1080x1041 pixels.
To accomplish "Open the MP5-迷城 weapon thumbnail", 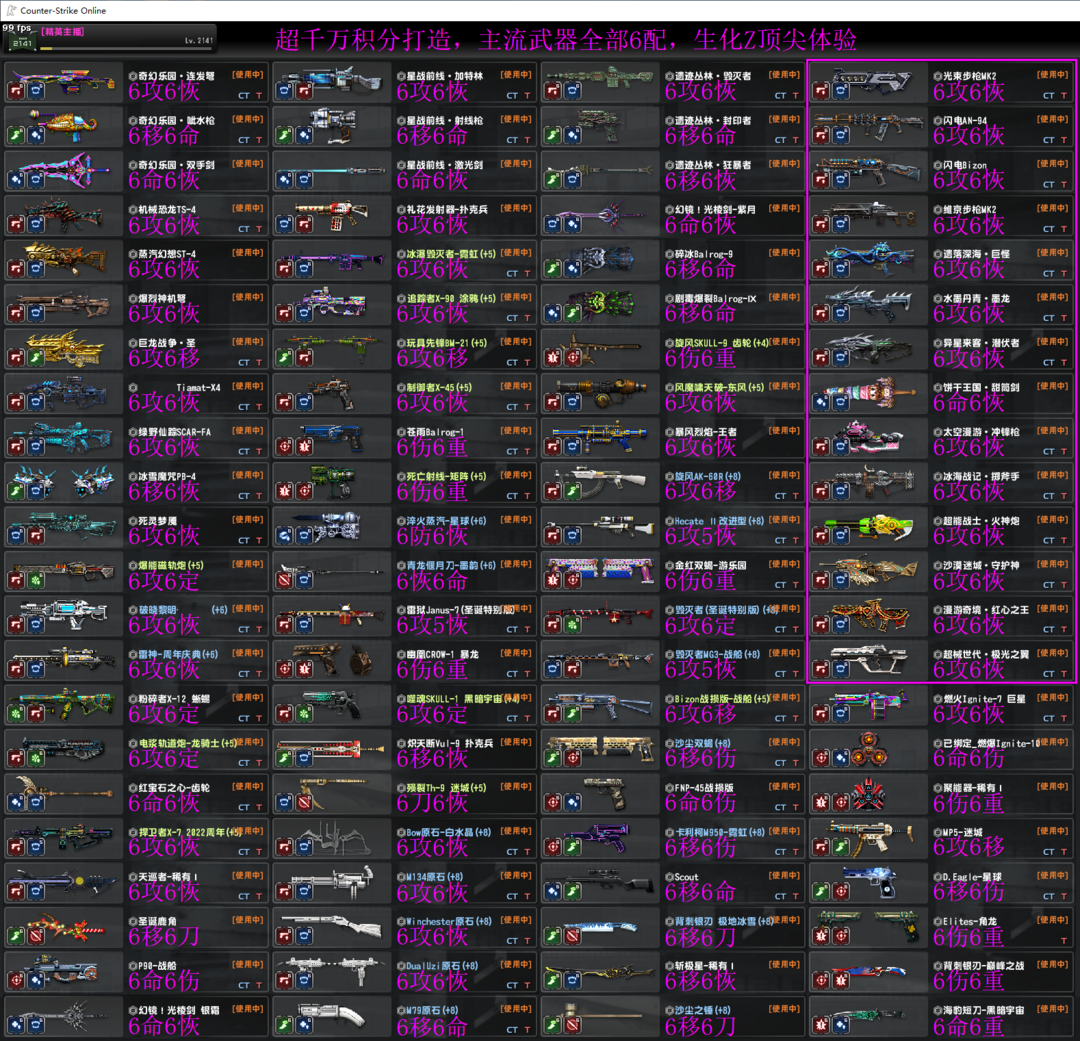I will (868, 838).
